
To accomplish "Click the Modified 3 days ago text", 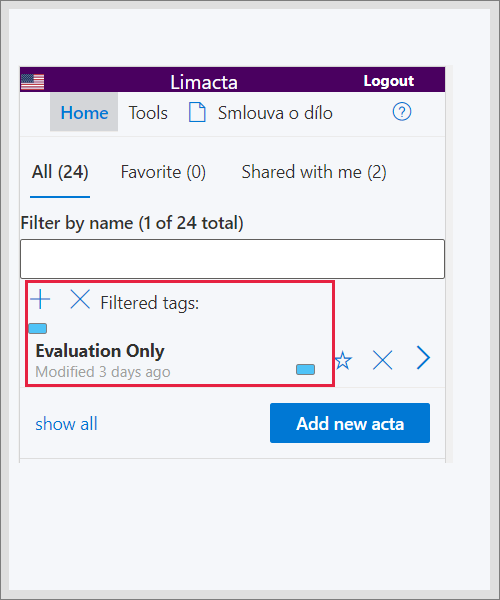I will (x=103, y=372).
